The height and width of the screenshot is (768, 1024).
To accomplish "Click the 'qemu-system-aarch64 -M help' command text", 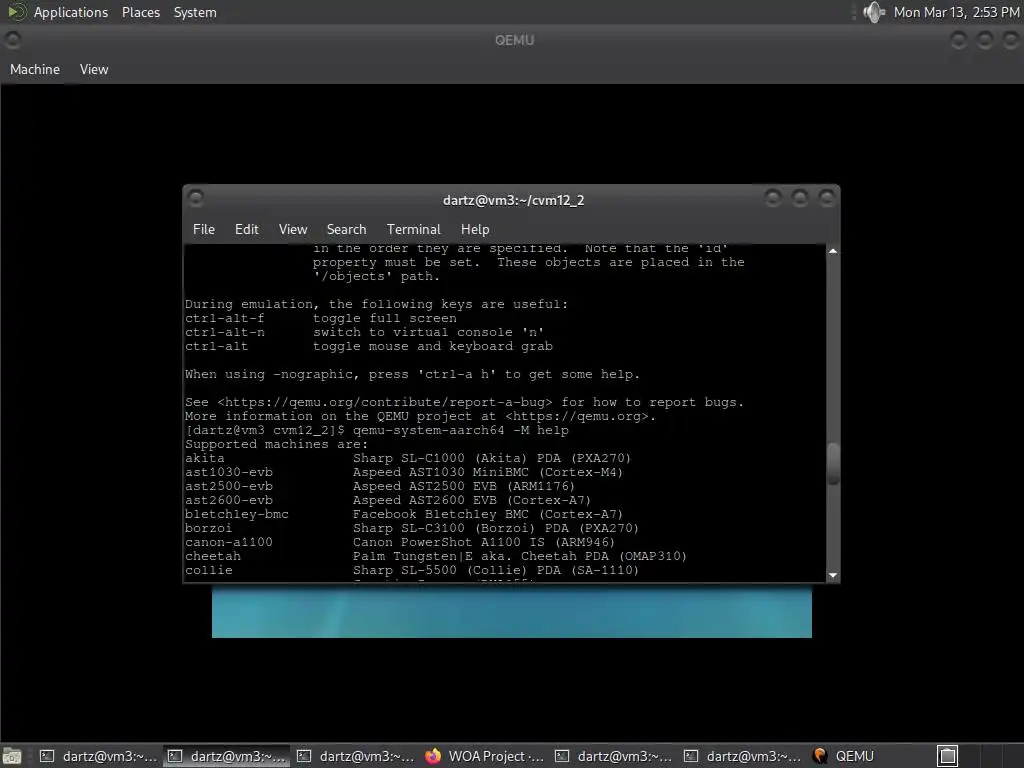I will (x=460, y=430).
